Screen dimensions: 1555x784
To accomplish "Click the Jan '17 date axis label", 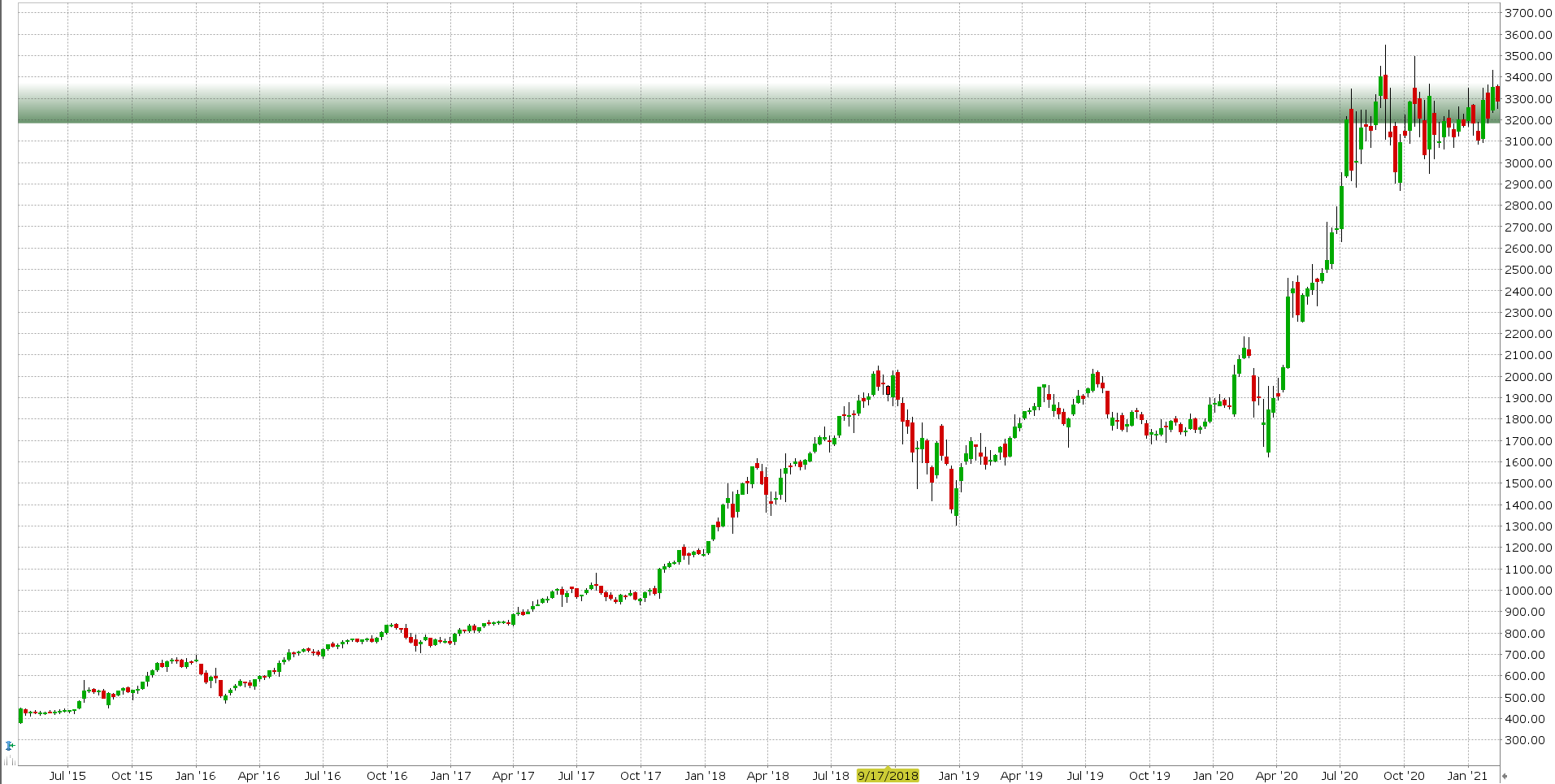I will click(450, 775).
